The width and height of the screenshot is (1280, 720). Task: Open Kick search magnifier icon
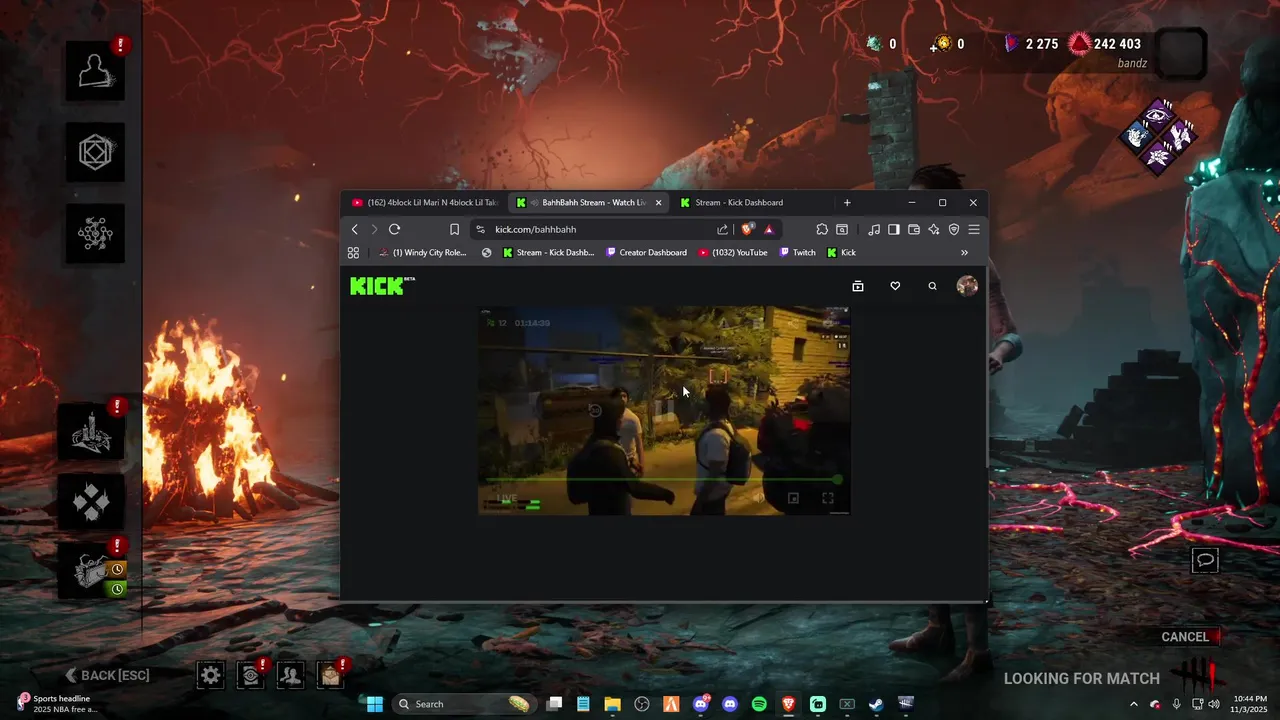(x=932, y=286)
